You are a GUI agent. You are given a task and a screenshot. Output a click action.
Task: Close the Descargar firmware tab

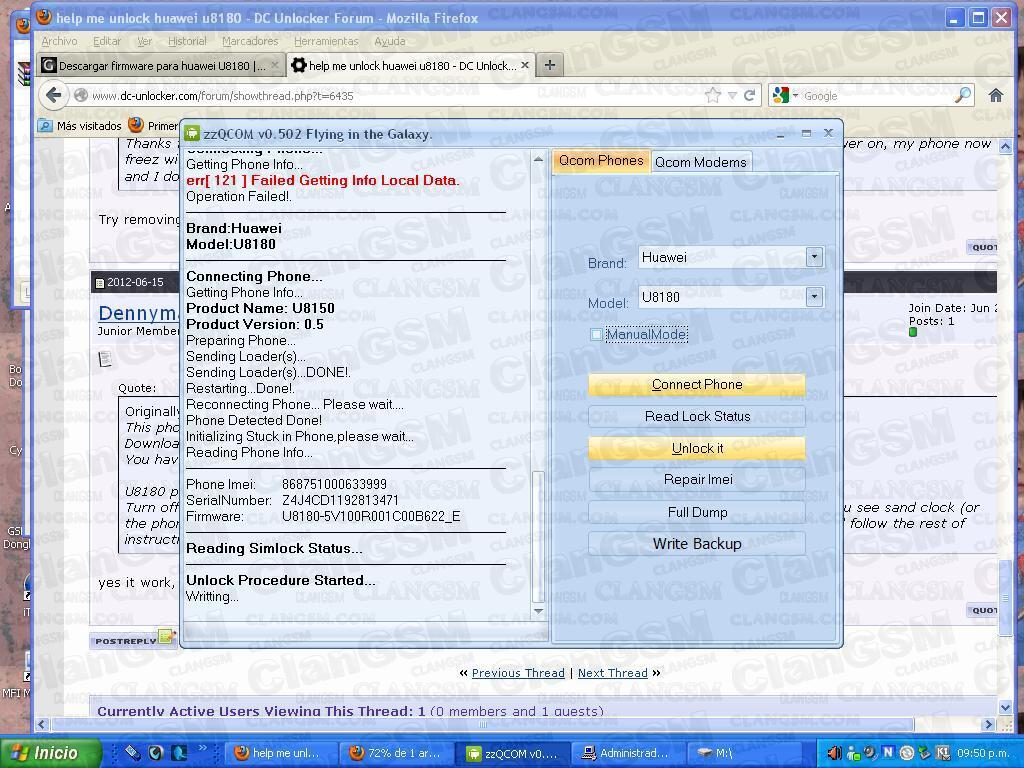(x=275, y=65)
